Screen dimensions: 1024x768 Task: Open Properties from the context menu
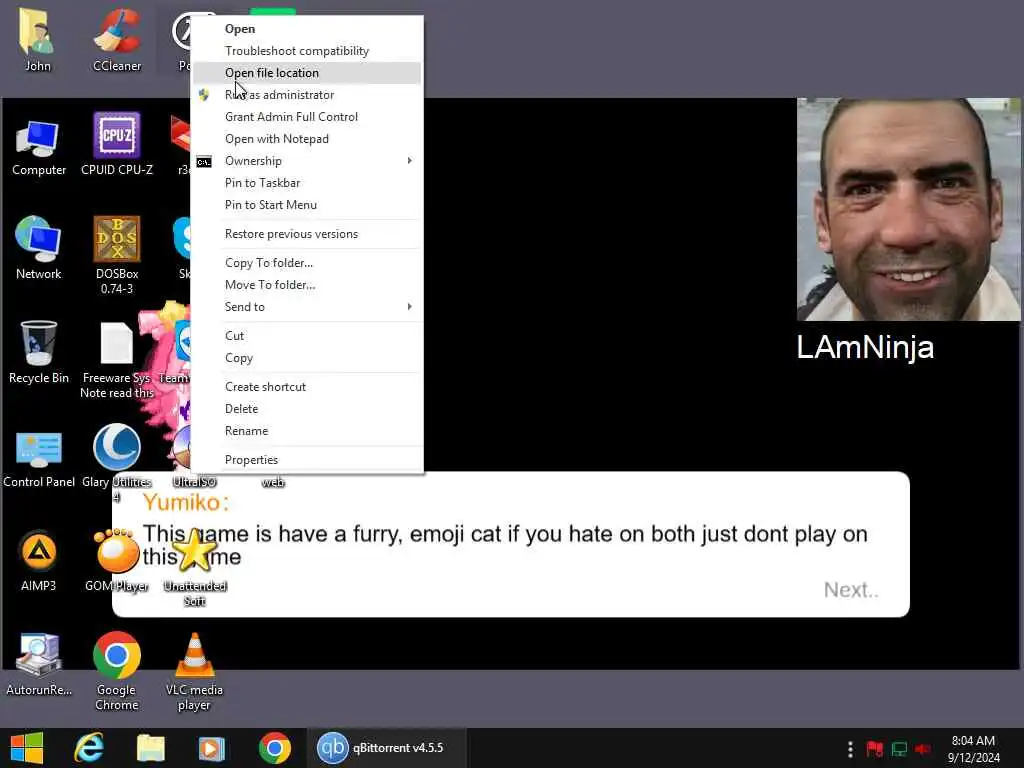(307, 460)
